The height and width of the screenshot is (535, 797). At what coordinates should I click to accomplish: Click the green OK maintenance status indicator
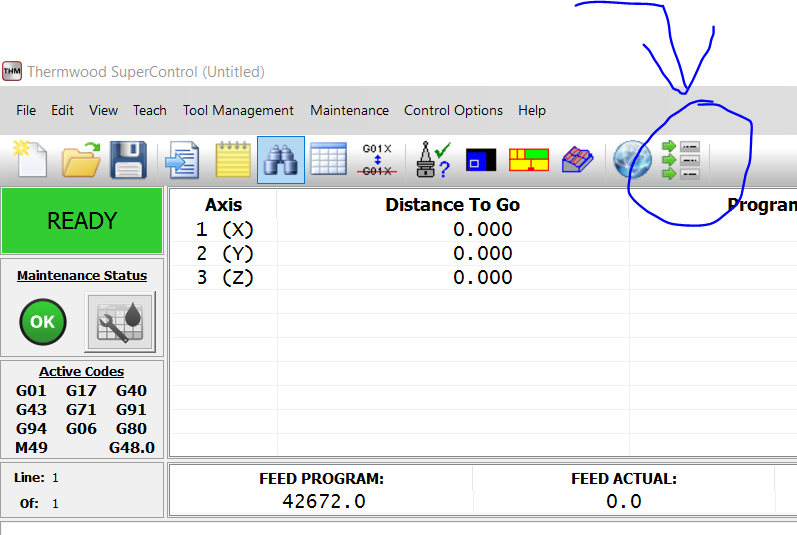coord(43,322)
